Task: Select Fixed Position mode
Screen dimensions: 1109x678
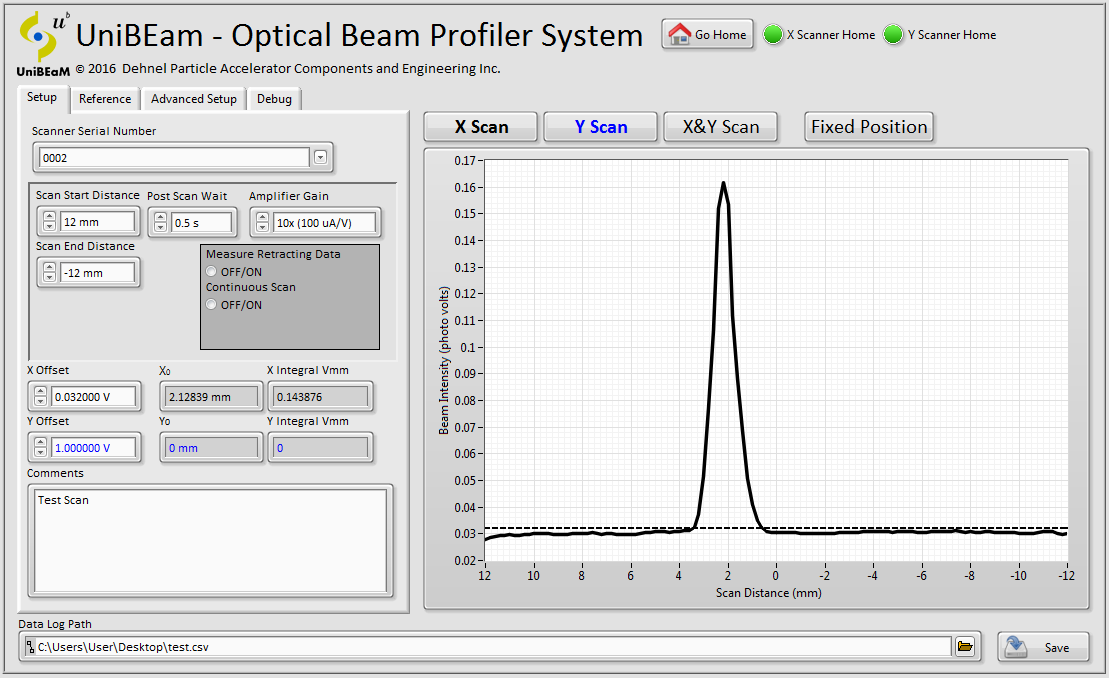Action: pyautogui.click(x=868, y=127)
